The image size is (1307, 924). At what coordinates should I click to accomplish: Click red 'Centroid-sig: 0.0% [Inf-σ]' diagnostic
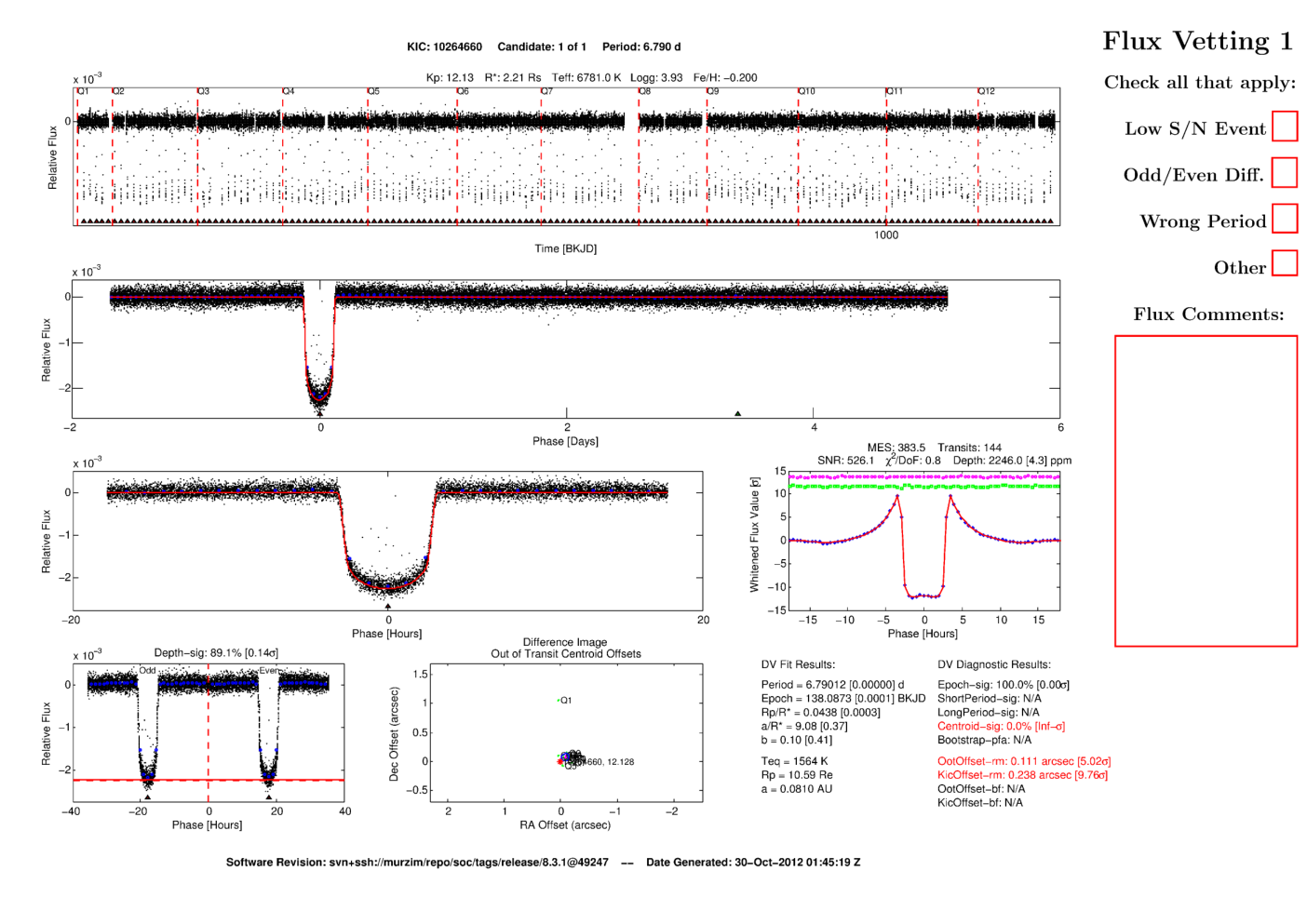[1001, 727]
